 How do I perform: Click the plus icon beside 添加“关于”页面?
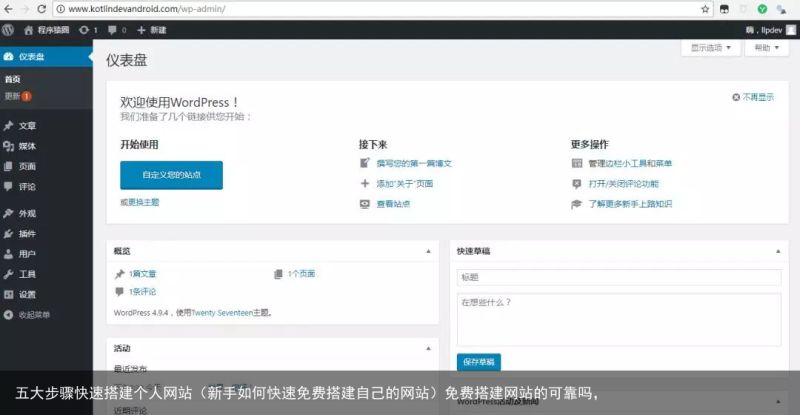pos(365,183)
